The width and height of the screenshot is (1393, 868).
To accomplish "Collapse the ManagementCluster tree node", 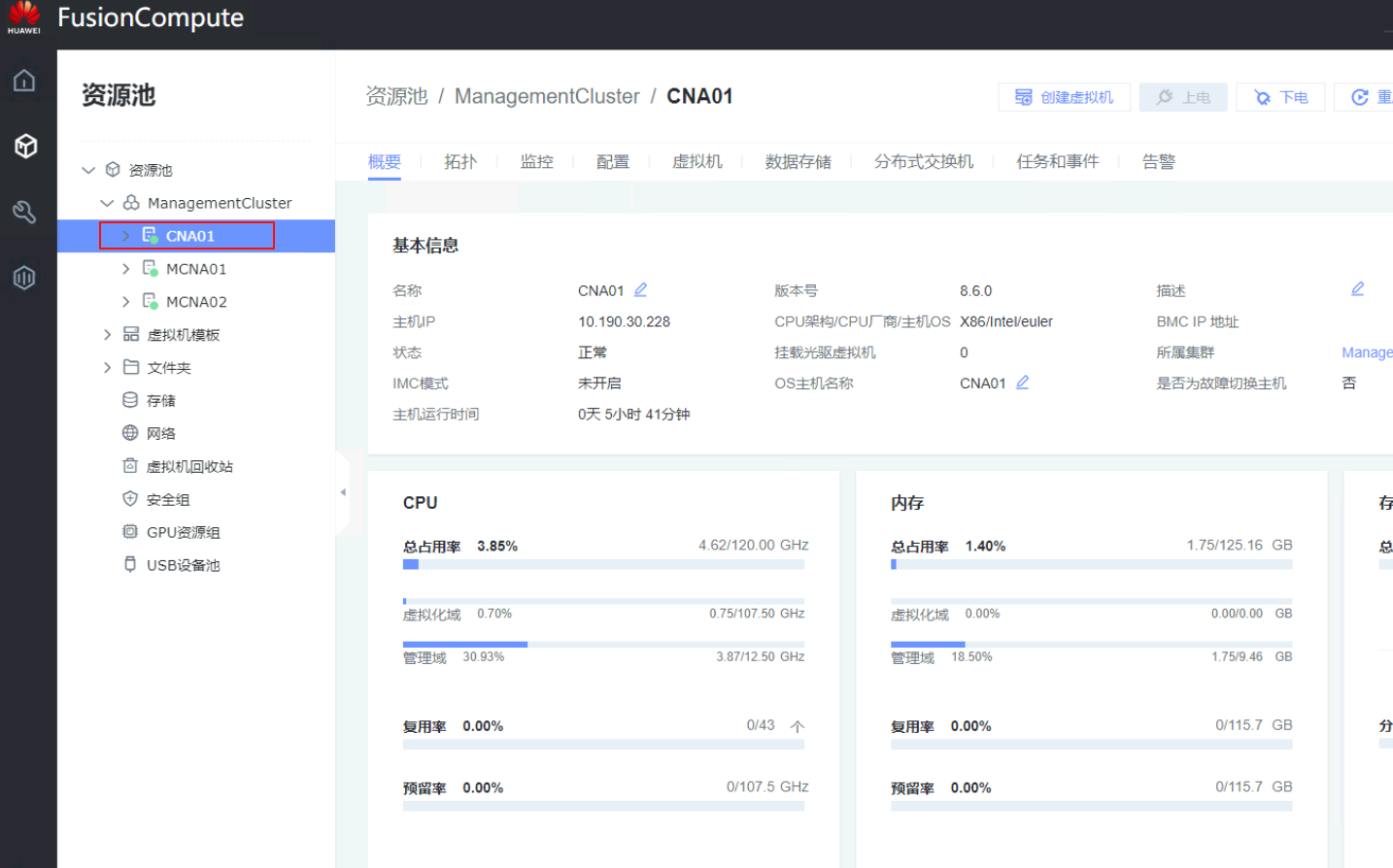I will (x=107, y=203).
